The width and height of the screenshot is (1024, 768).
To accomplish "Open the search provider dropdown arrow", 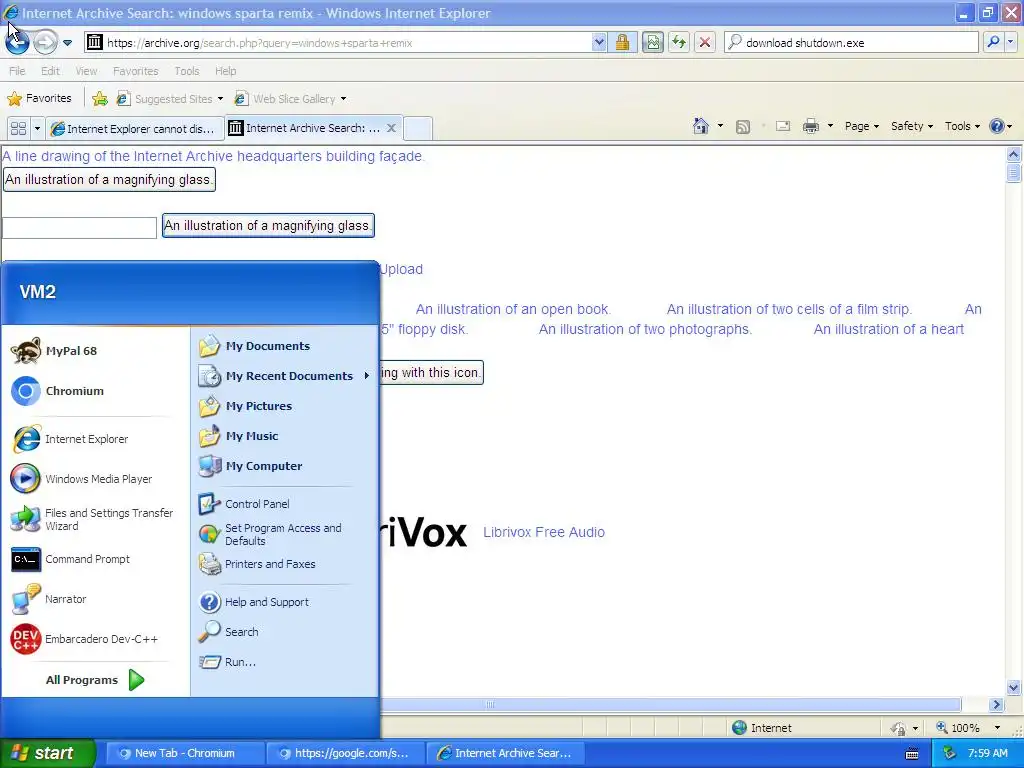I will tap(1010, 42).
